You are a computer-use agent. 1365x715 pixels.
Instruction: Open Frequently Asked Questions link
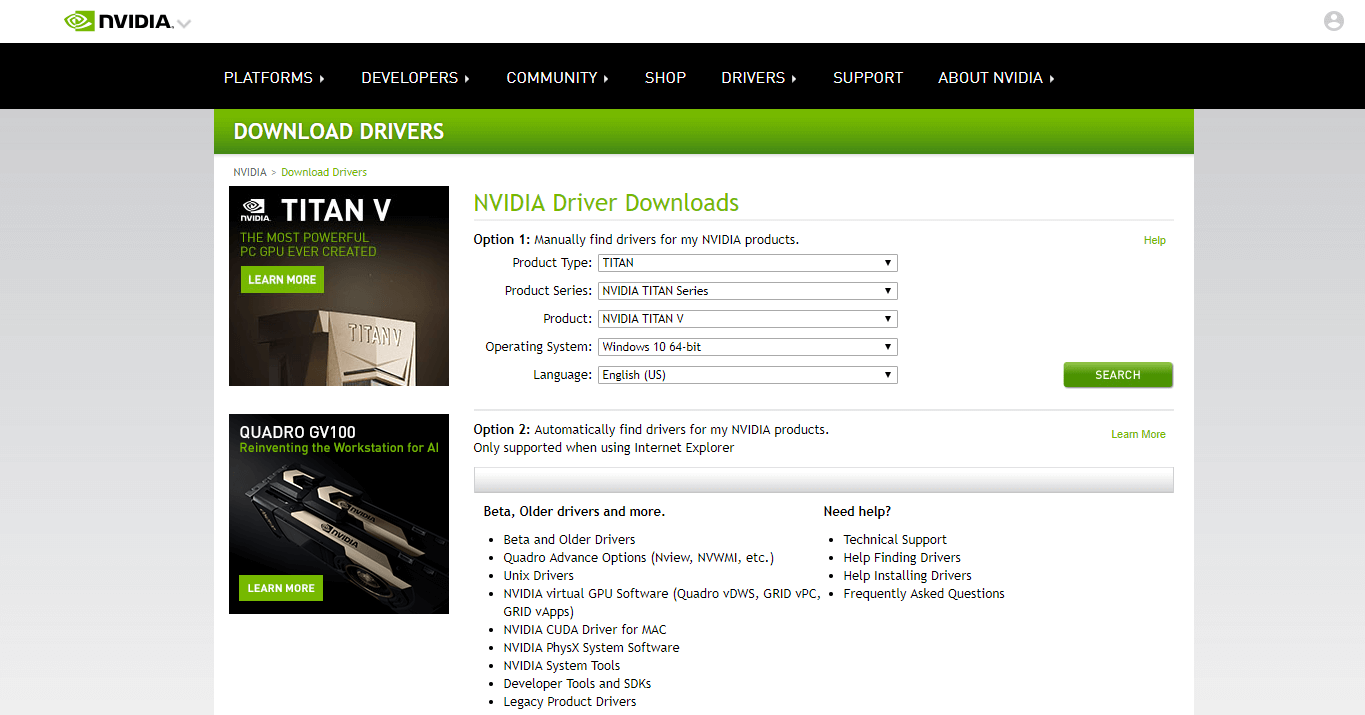click(924, 593)
